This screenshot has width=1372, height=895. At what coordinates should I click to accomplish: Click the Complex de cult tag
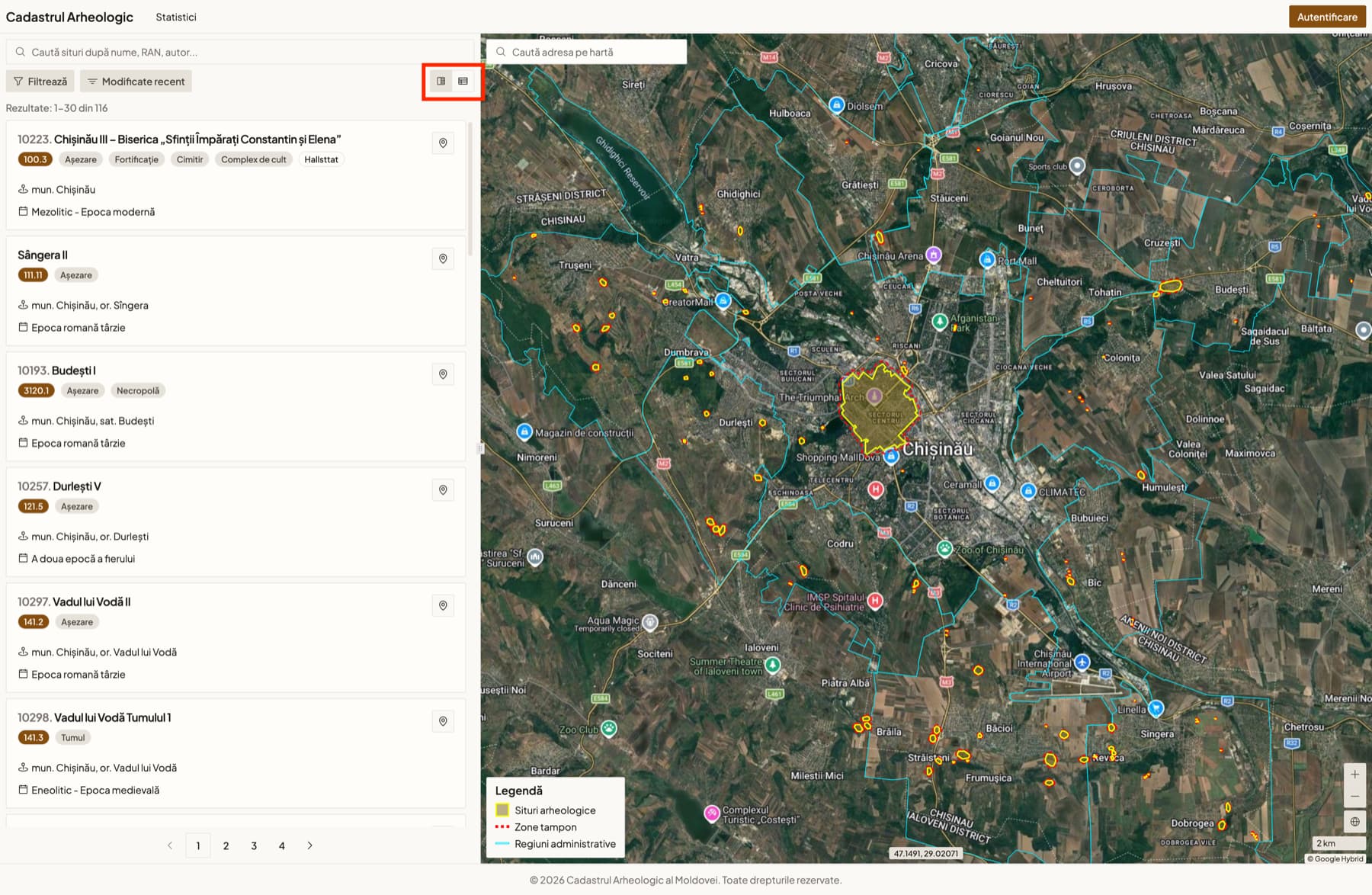point(254,159)
